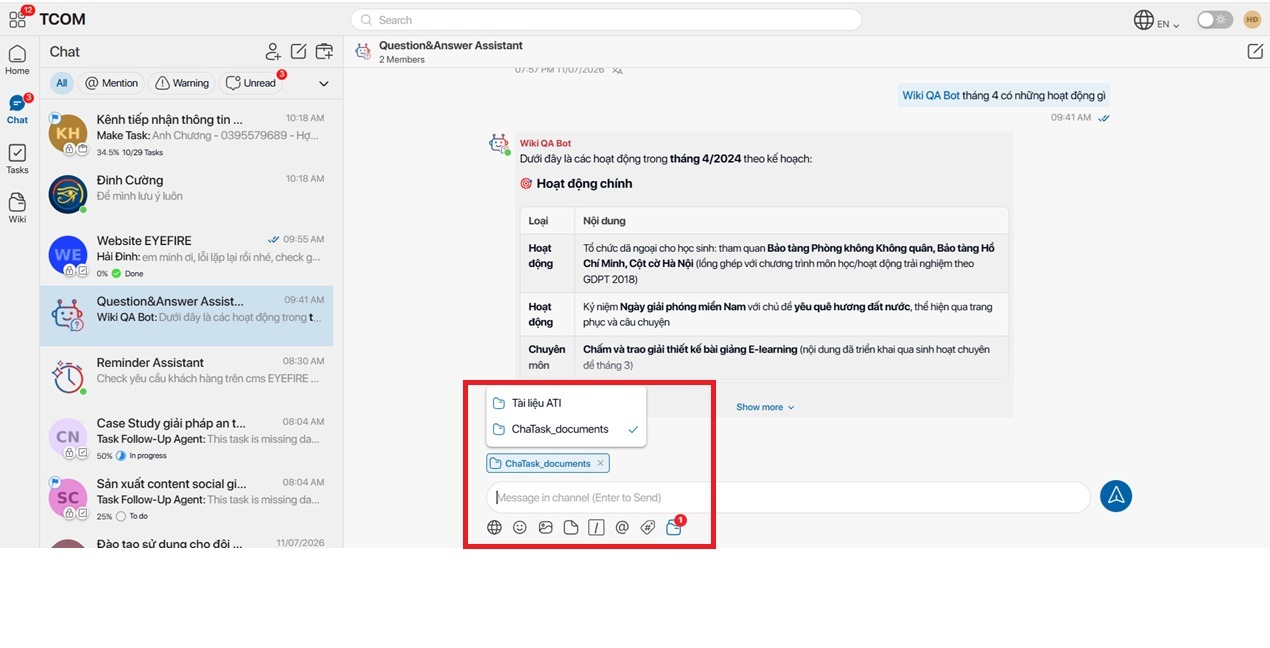
Task: Click edit icon at chat header right
Action: click(1254, 52)
